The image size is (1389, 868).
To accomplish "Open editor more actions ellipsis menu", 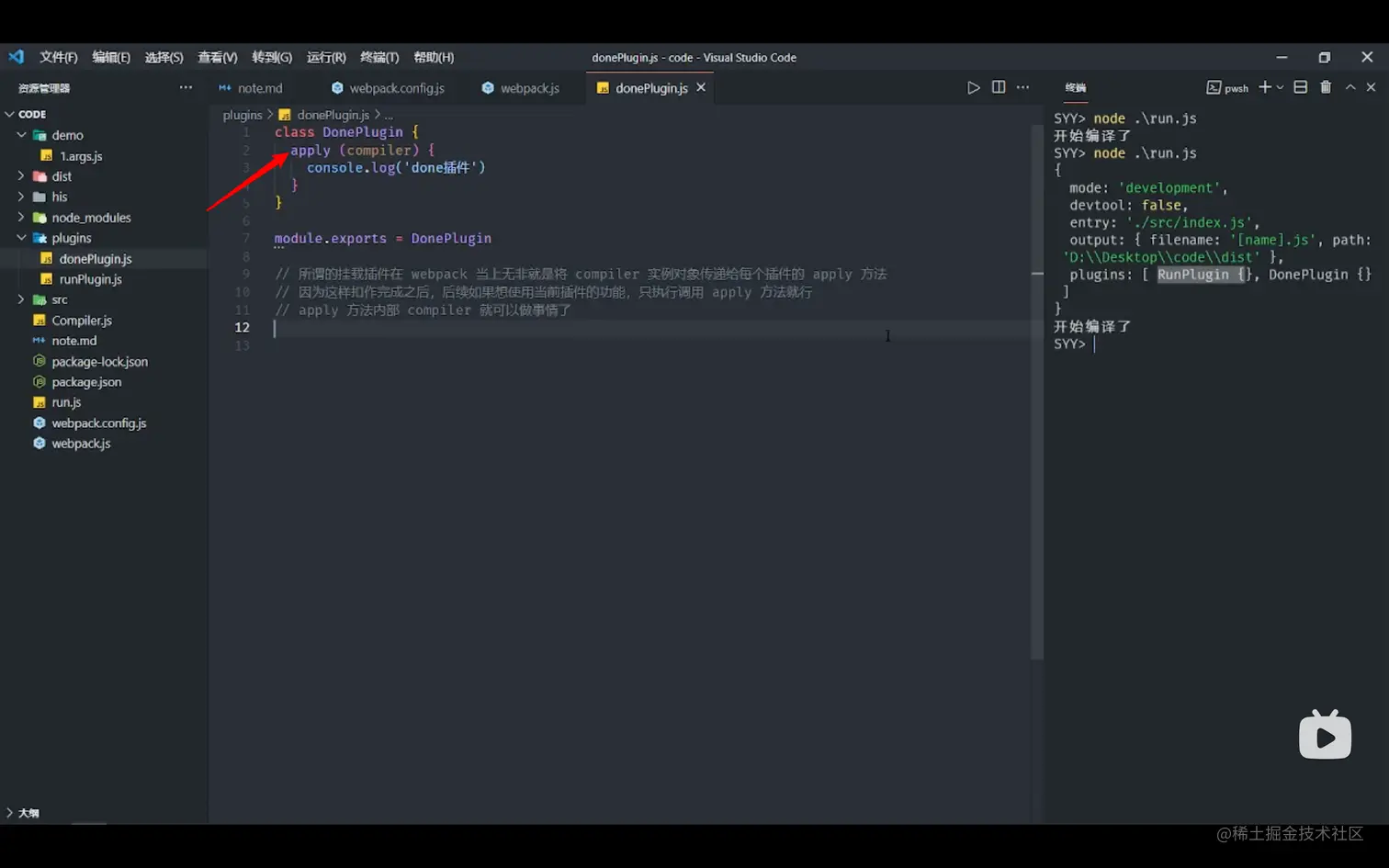I will click(1023, 87).
